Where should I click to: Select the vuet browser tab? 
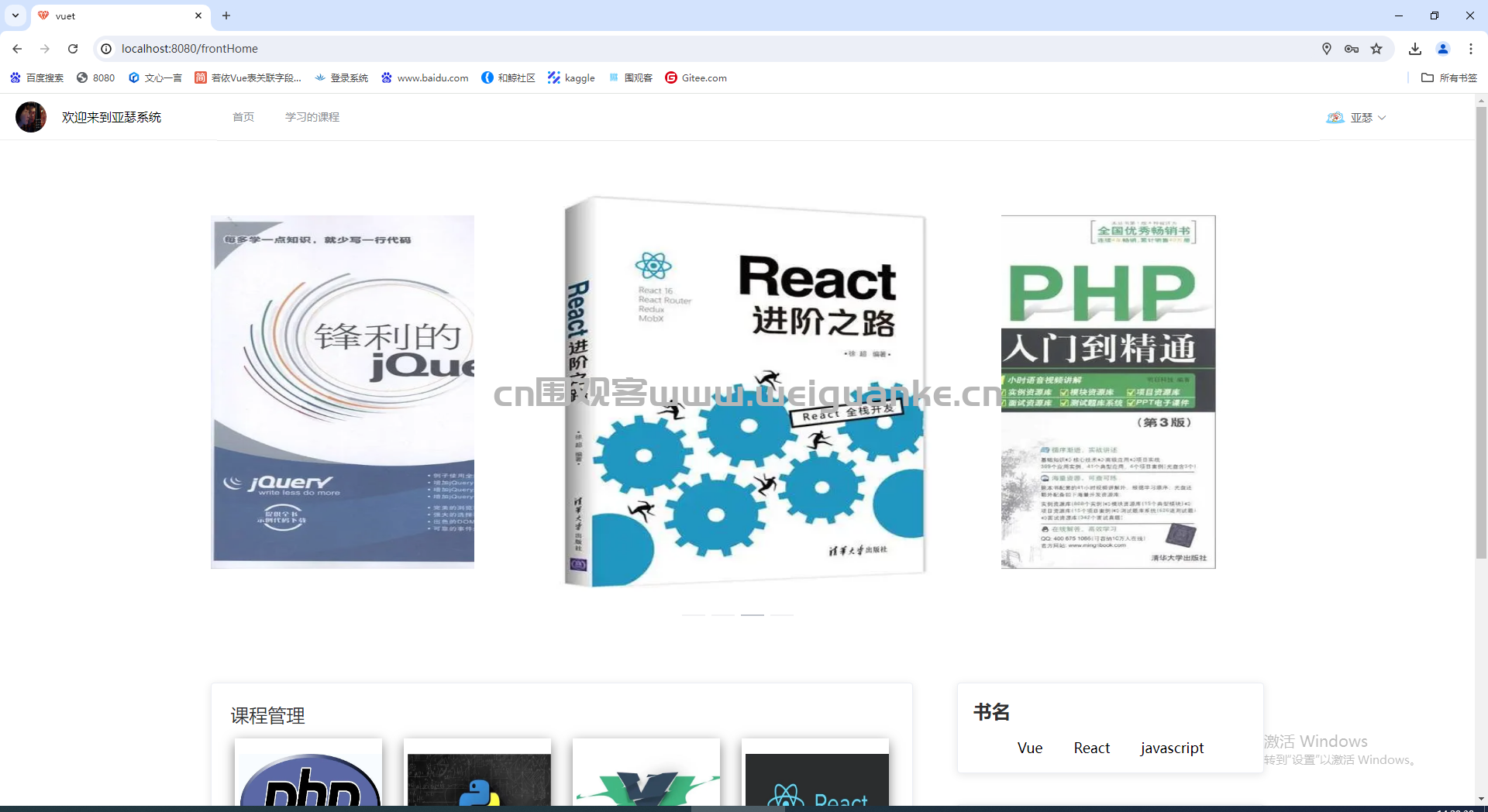click(x=120, y=15)
